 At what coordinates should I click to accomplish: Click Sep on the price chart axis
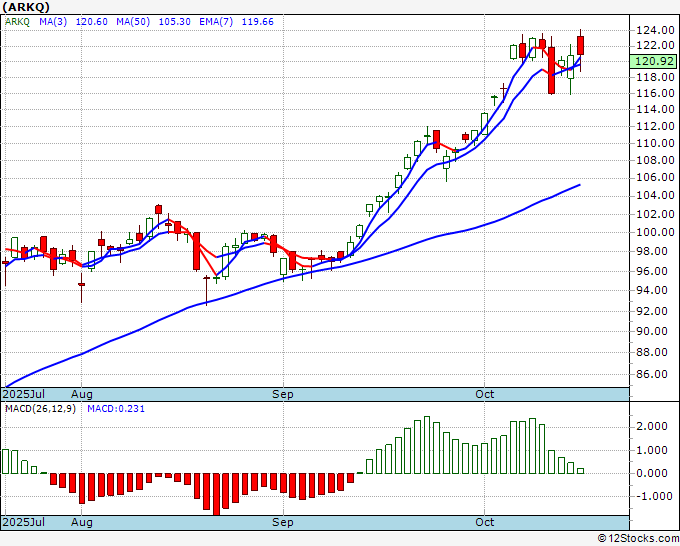point(283,394)
